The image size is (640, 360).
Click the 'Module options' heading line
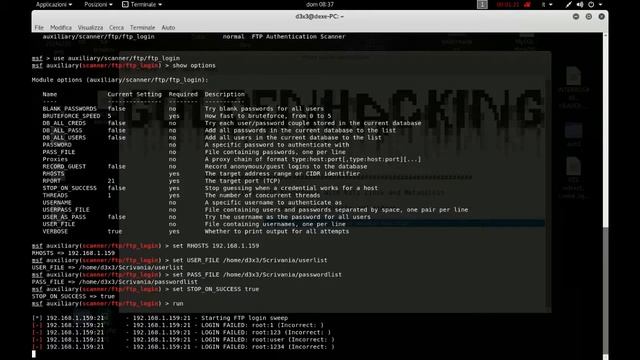tap(120, 80)
